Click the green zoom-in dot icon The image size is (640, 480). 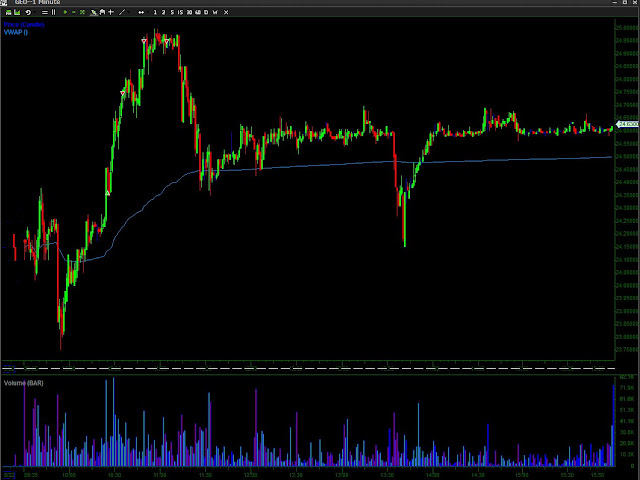[x=65, y=12]
